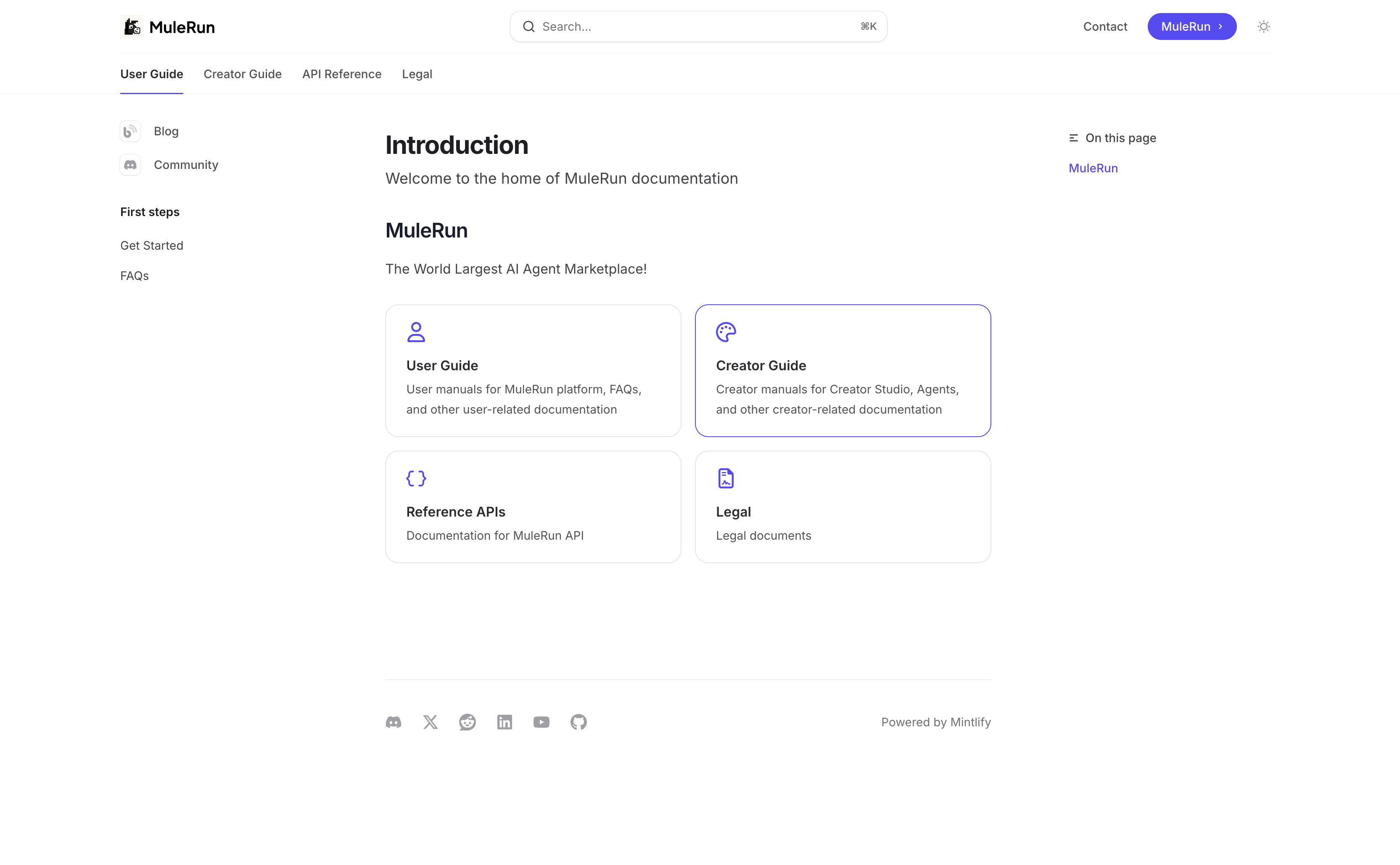Image resolution: width=1400 pixels, height=865 pixels.
Task: Switch to the User Guide tab
Action: tap(152, 74)
